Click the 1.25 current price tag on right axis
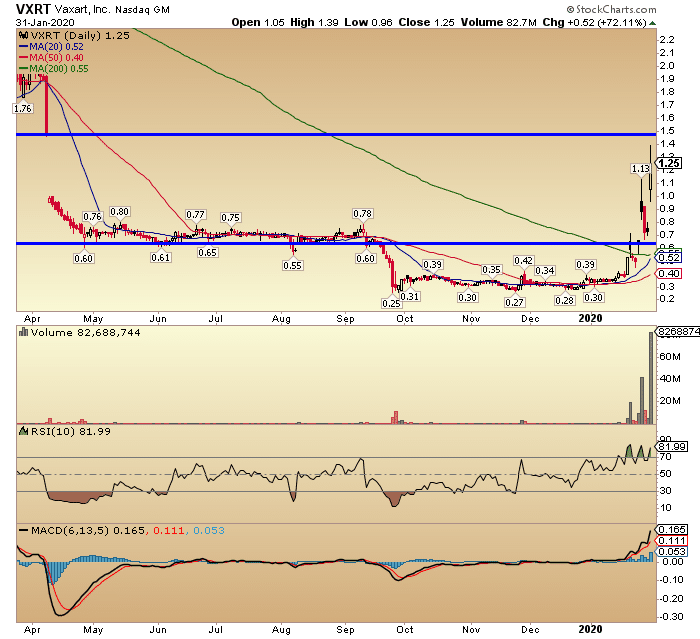The height and width of the screenshot is (639, 700). (669, 163)
